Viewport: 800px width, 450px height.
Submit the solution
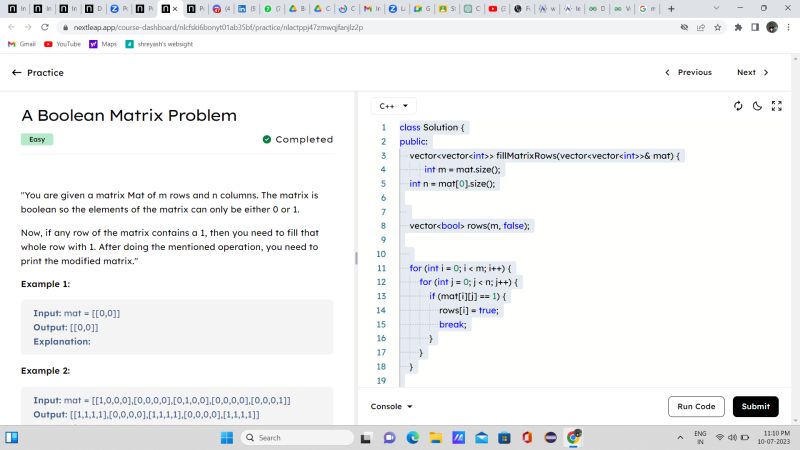[755, 406]
